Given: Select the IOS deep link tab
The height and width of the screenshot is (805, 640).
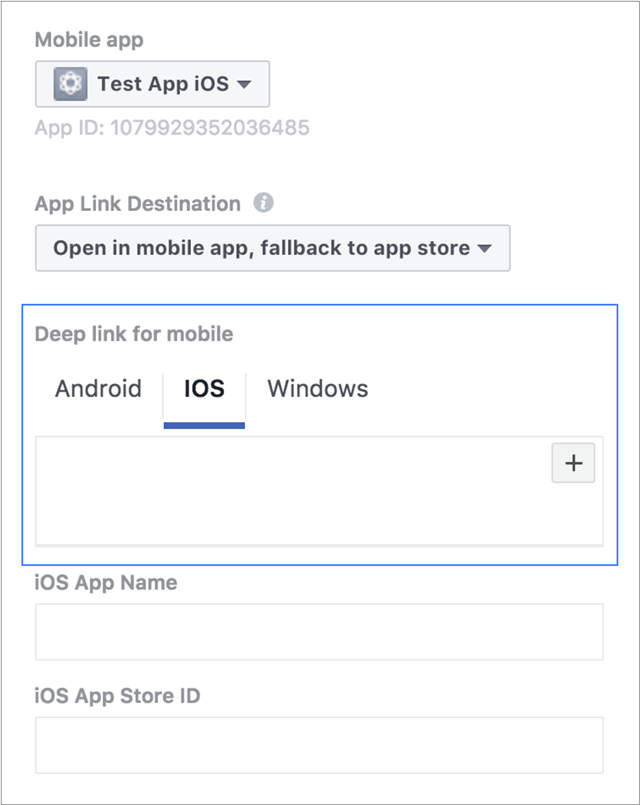Looking at the screenshot, I should click(203, 389).
